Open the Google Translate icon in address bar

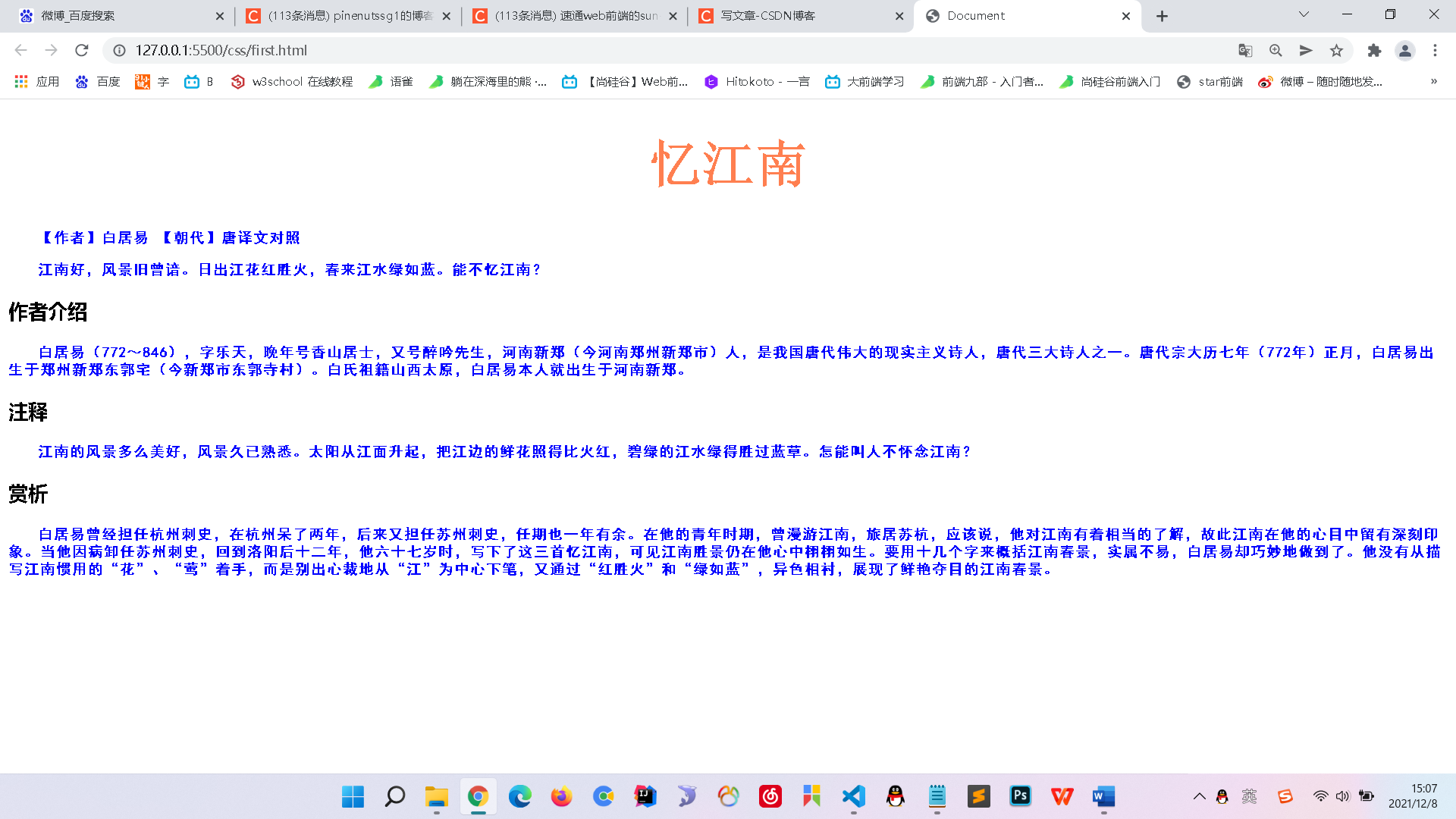1244,50
